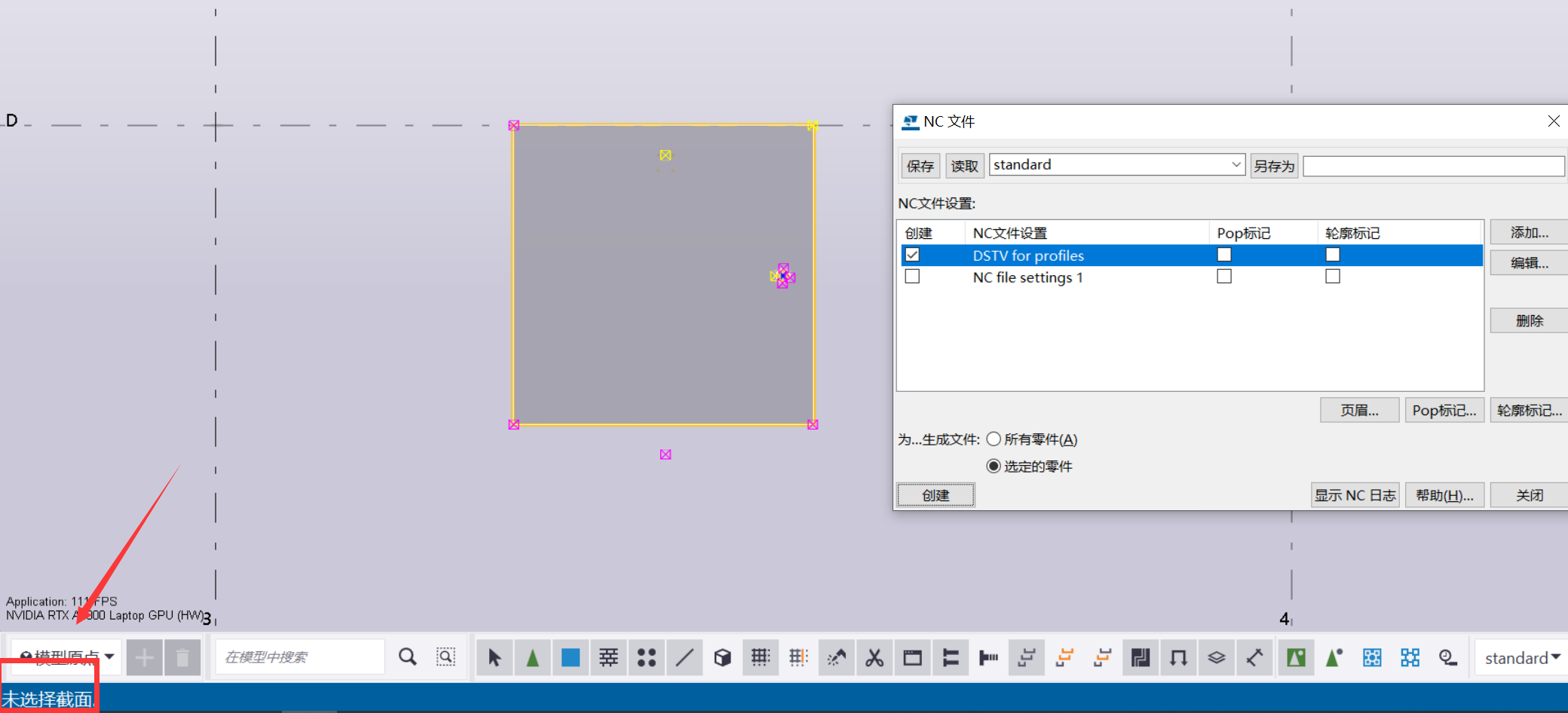Select the 所有零件(A) radio button
This screenshot has height=713, width=1568.
994,439
